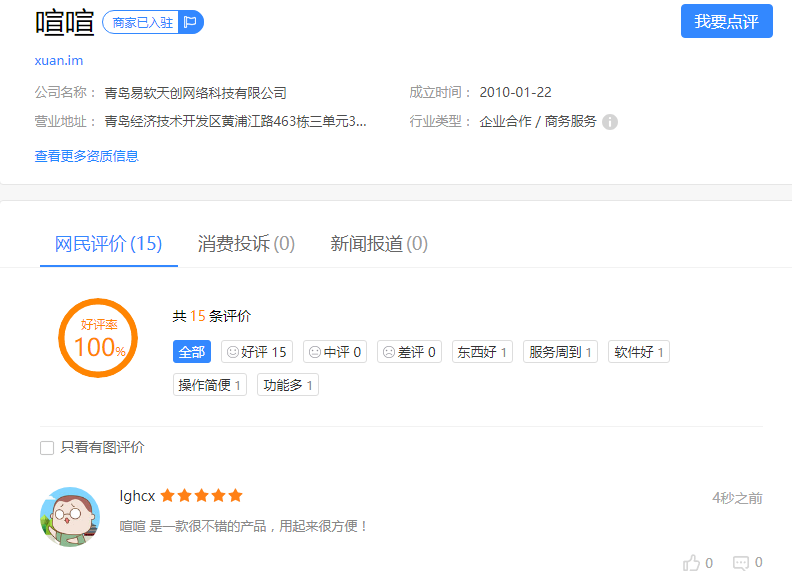Select the 操作简便 tag filter
The height and width of the screenshot is (576, 792).
[210, 385]
